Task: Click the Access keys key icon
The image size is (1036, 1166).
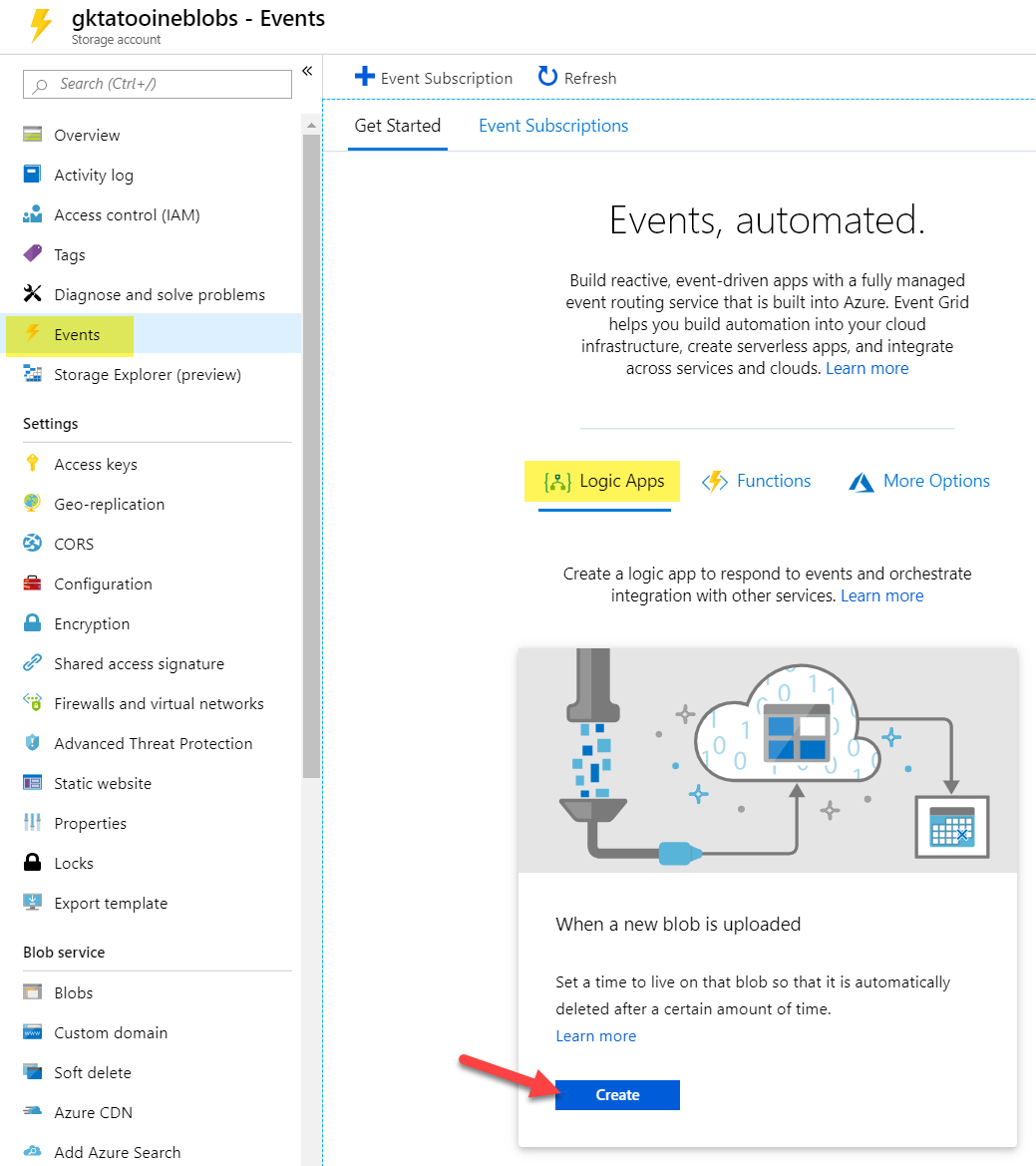Action: point(33,464)
